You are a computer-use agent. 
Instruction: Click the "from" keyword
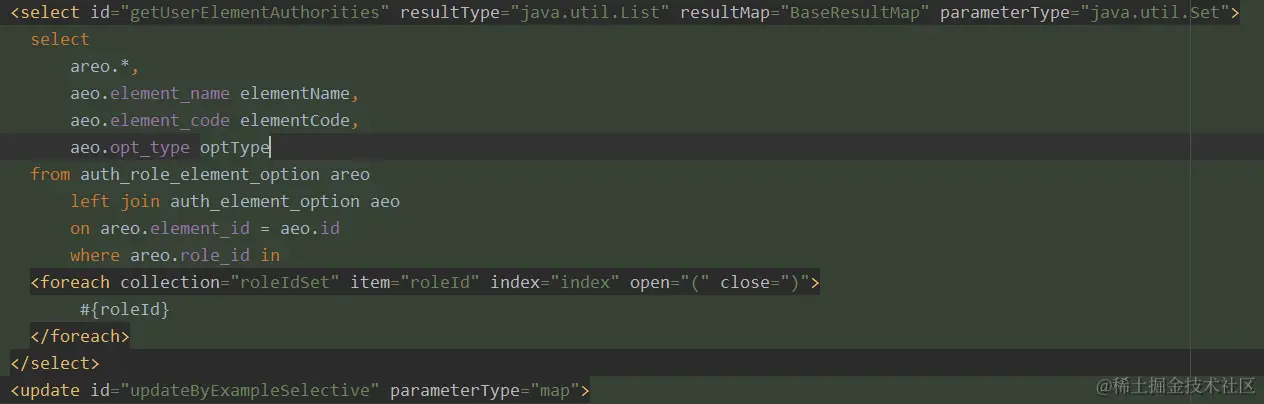[50, 174]
